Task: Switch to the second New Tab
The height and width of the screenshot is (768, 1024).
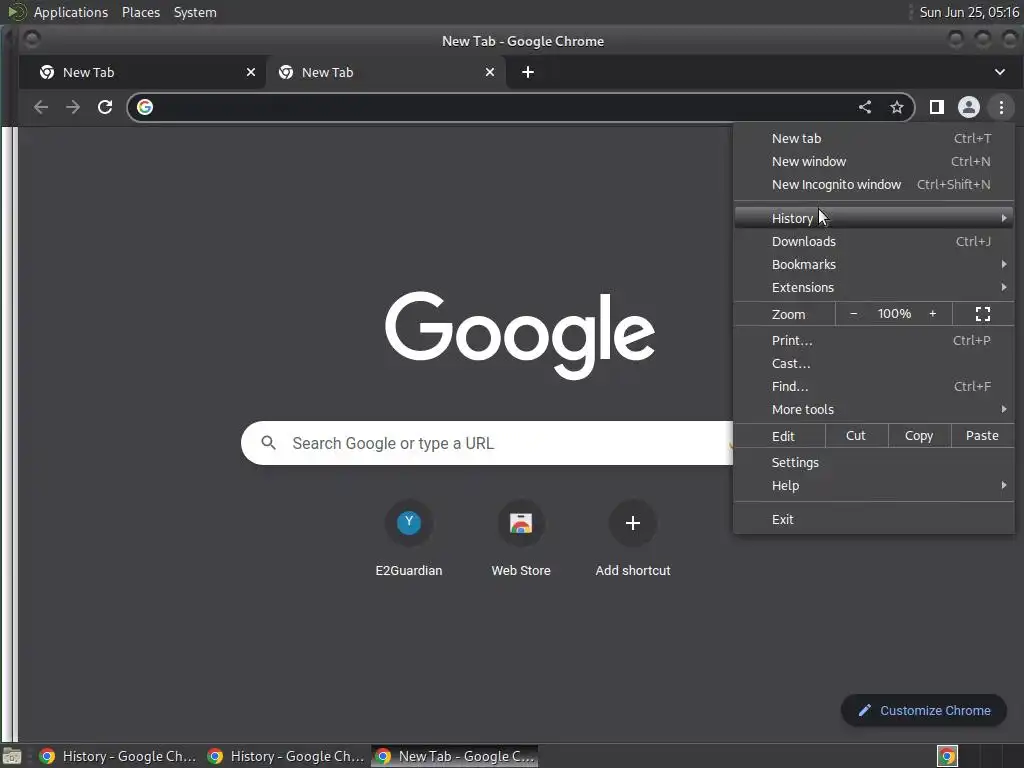Action: (x=385, y=72)
